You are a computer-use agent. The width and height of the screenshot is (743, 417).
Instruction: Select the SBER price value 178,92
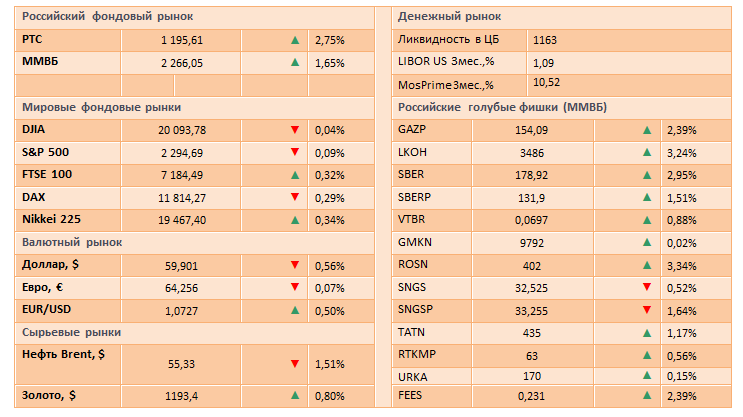coord(532,175)
